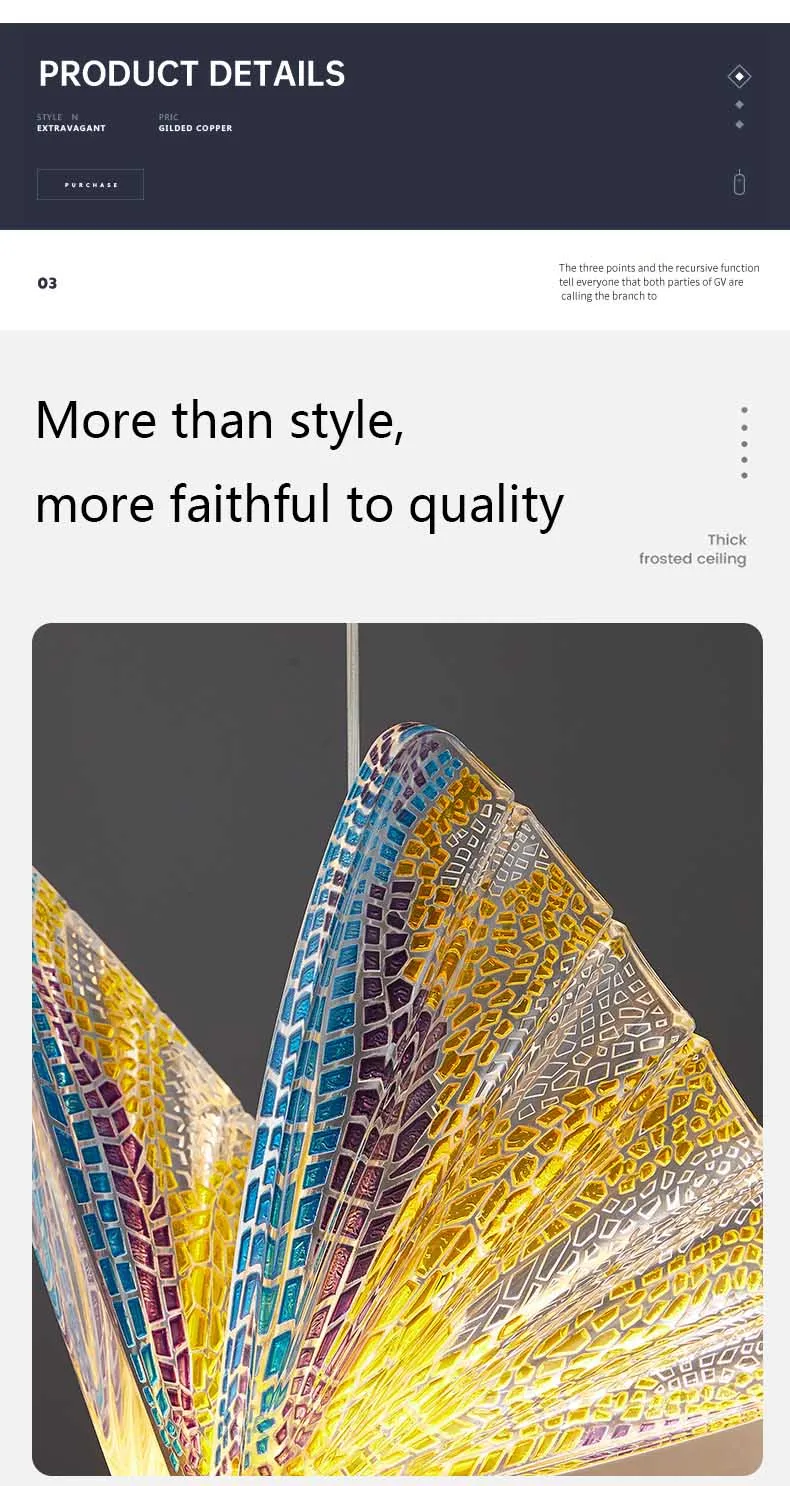Image resolution: width=790 pixels, height=1486 pixels.
Task: Click the PRIC label above GILDED COPPER
Action: [168, 117]
